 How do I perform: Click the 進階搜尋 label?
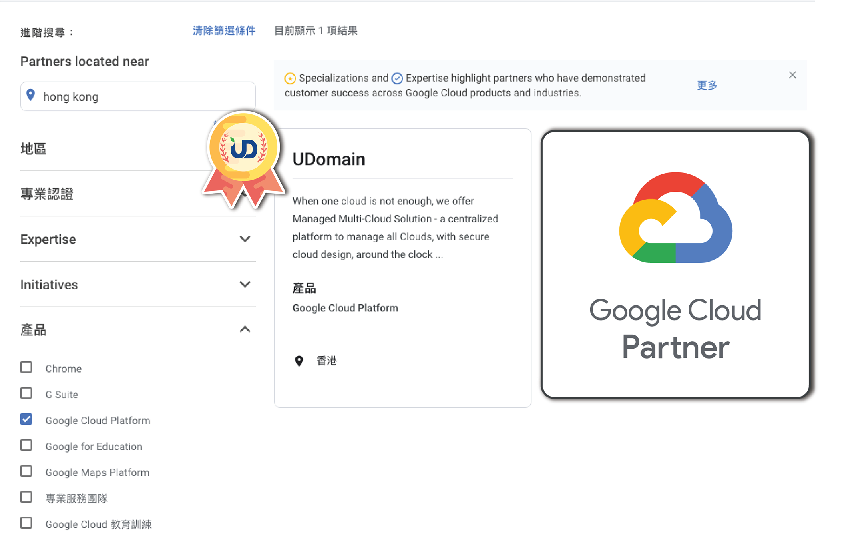click(x=47, y=33)
